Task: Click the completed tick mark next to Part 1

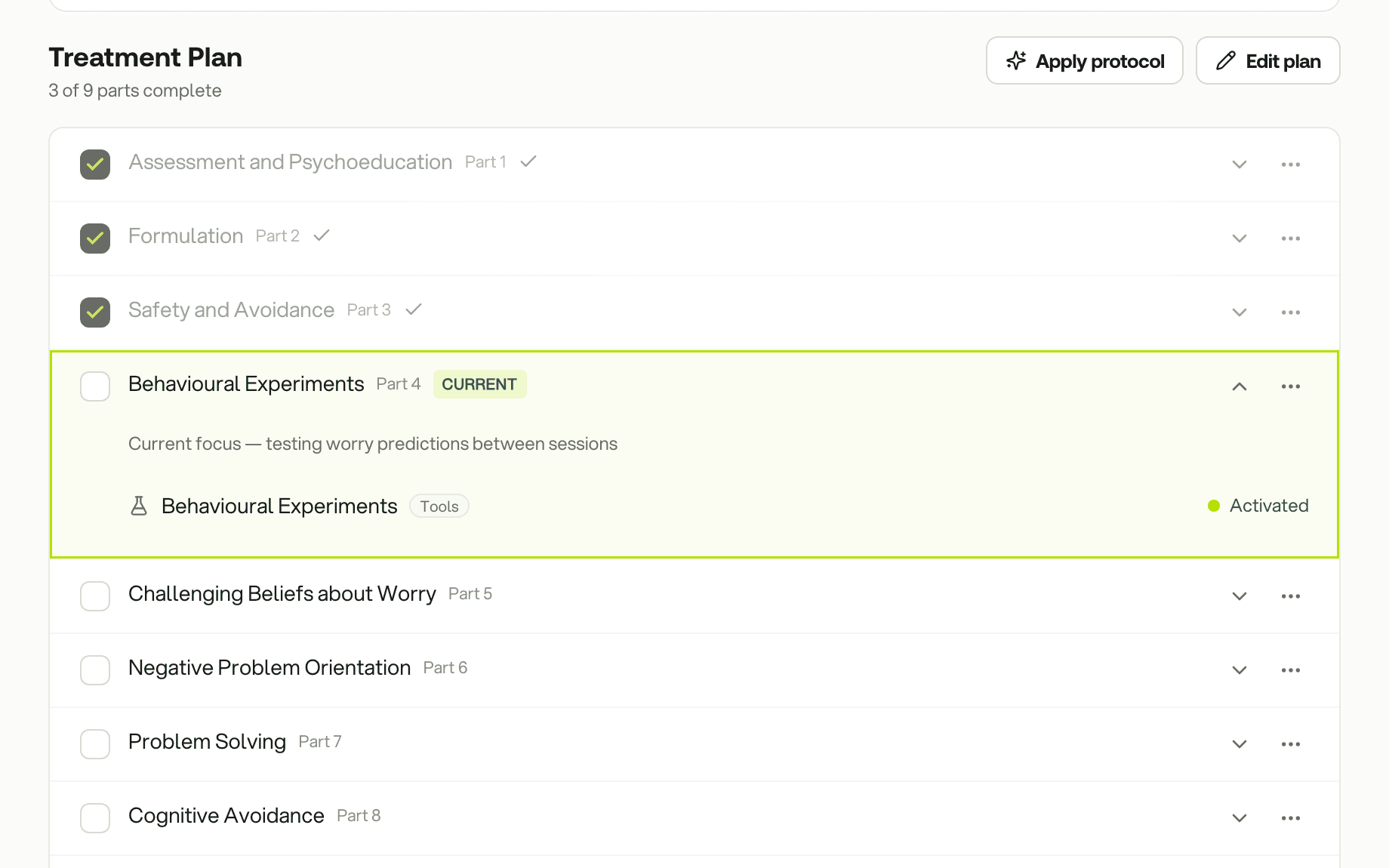Action: click(528, 162)
